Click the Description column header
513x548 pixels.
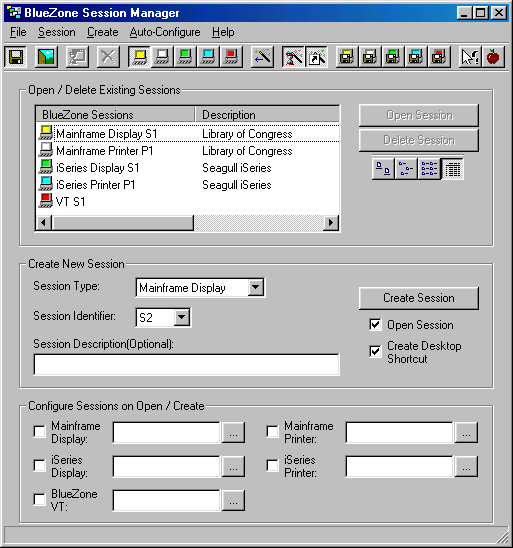click(267, 115)
